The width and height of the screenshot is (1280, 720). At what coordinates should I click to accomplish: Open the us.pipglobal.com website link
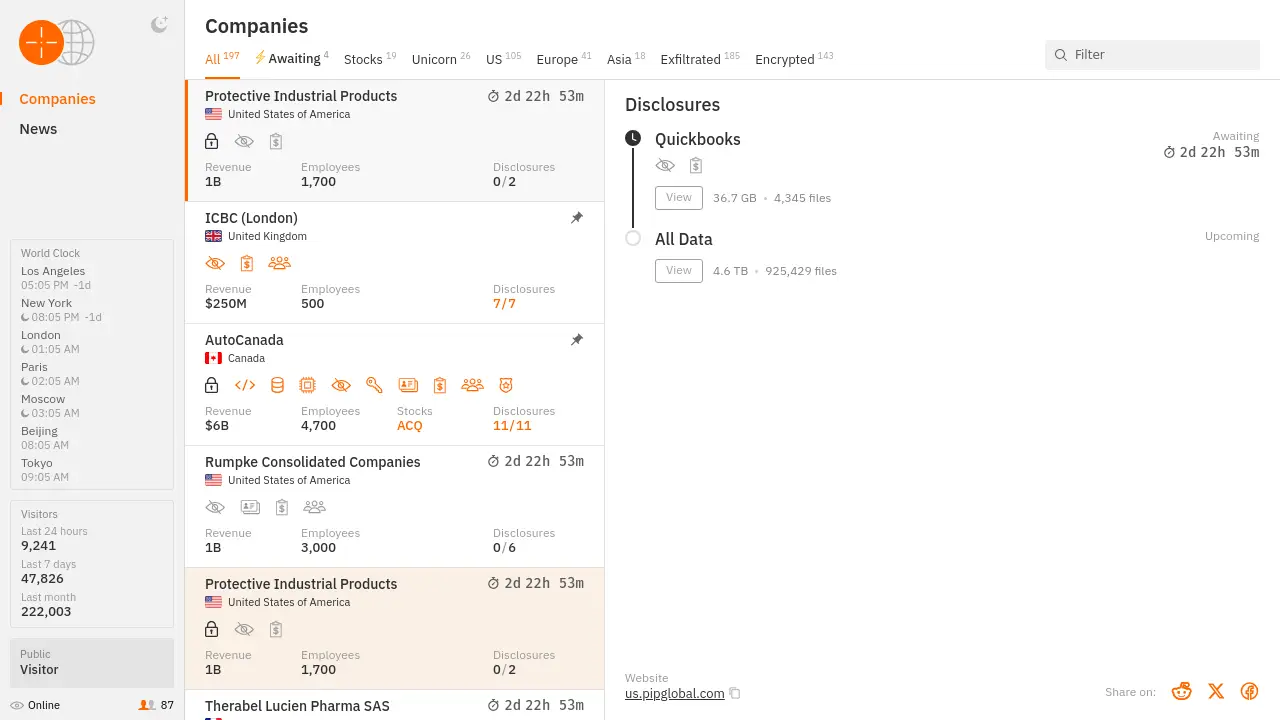point(674,693)
